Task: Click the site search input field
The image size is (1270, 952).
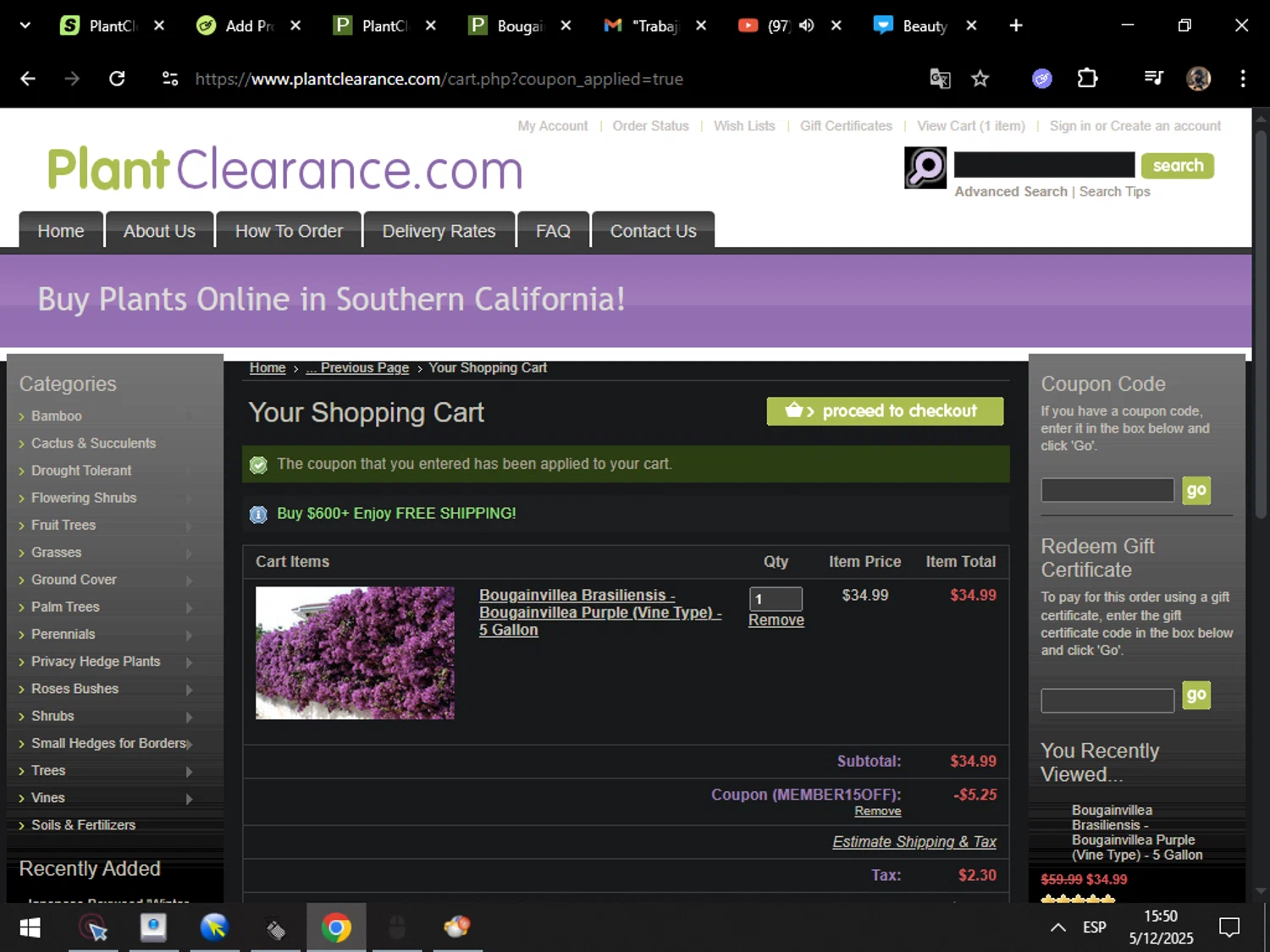Action: pyautogui.click(x=1044, y=164)
